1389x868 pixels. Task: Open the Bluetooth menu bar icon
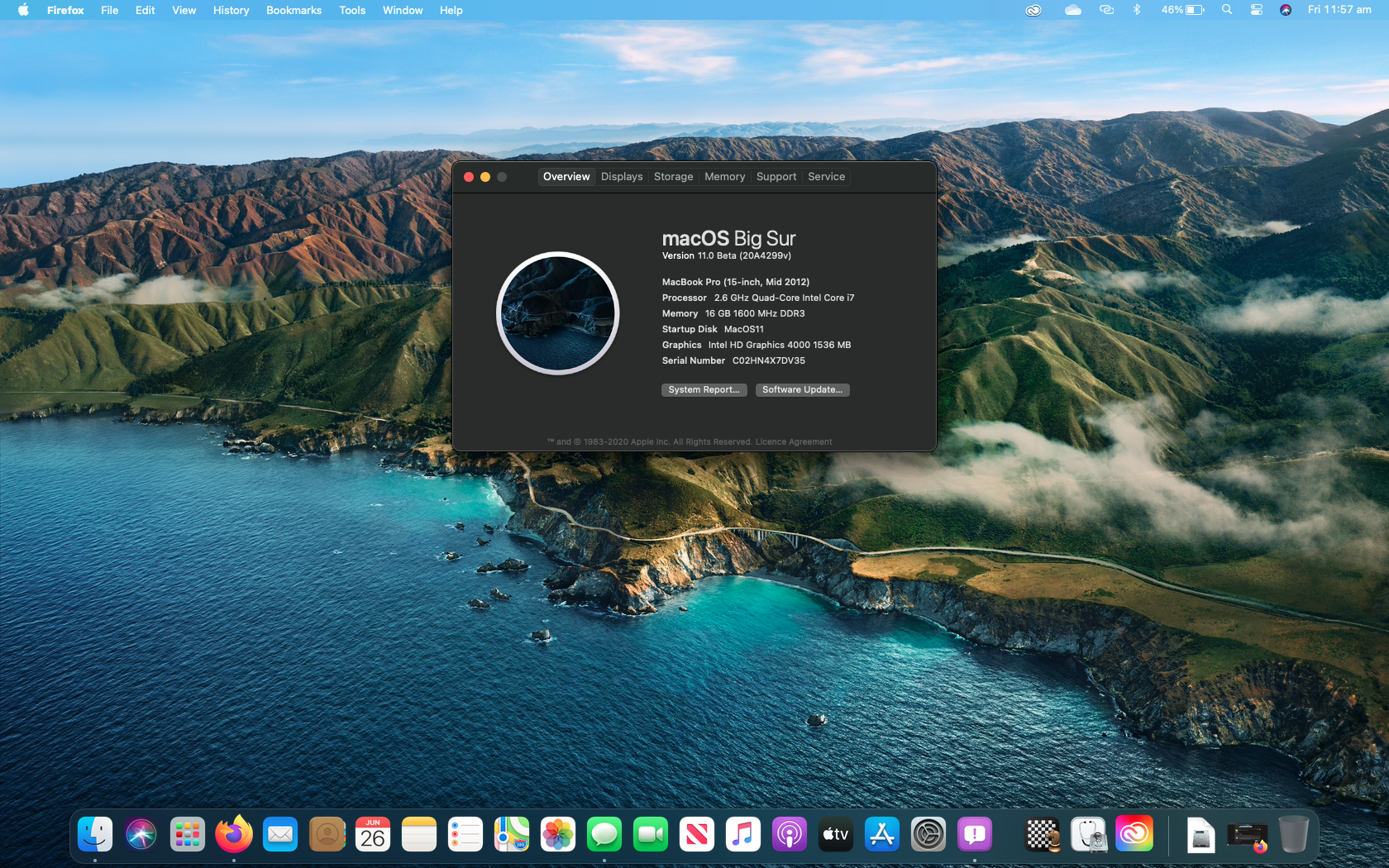(x=1137, y=10)
